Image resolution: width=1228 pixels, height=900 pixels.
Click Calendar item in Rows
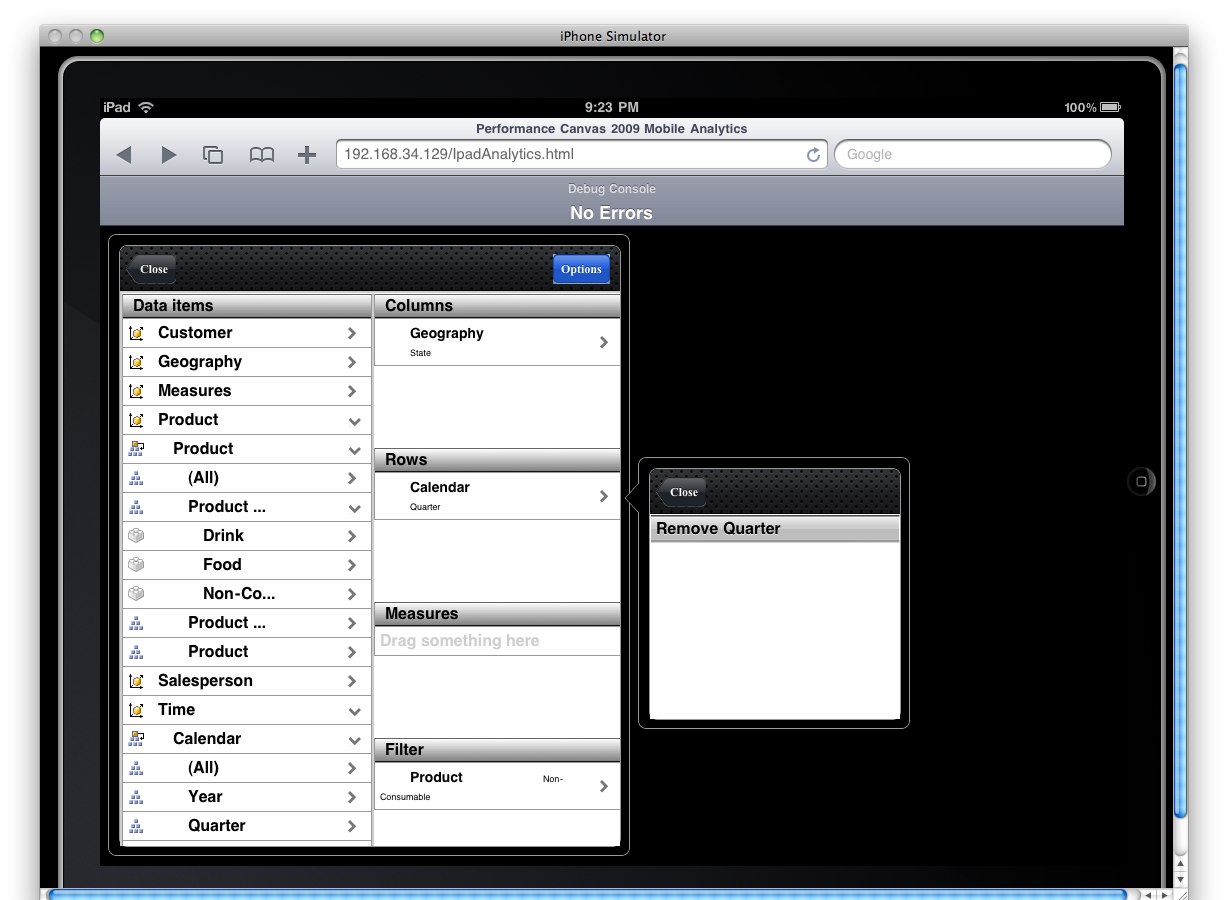[x=497, y=496]
